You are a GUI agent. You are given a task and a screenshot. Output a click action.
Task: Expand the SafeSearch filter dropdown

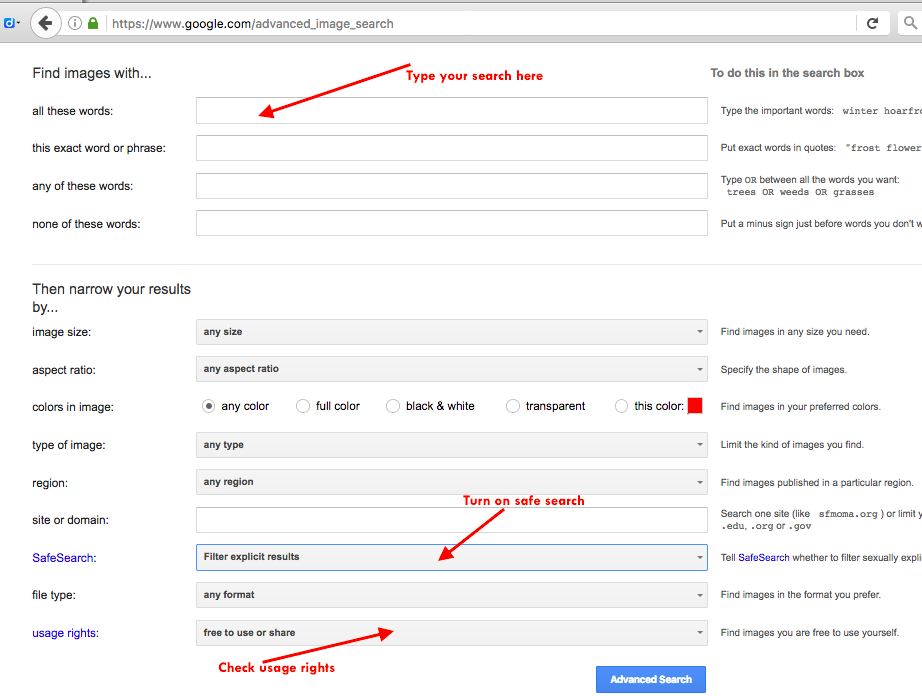click(x=452, y=557)
